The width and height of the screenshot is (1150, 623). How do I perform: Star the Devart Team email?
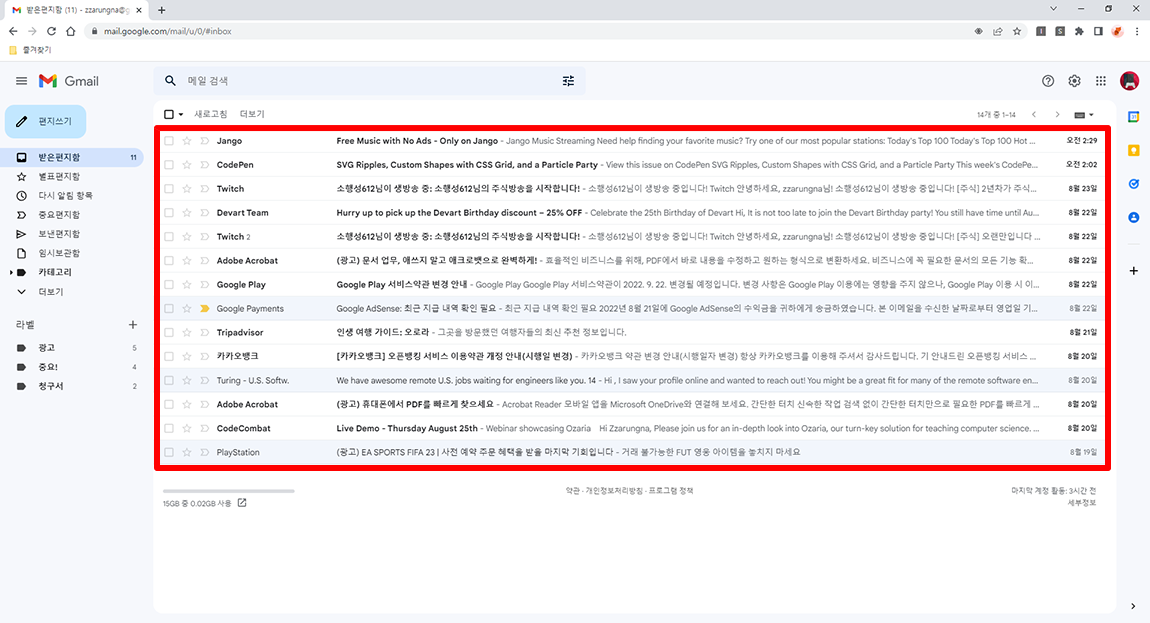coord(187,213)
